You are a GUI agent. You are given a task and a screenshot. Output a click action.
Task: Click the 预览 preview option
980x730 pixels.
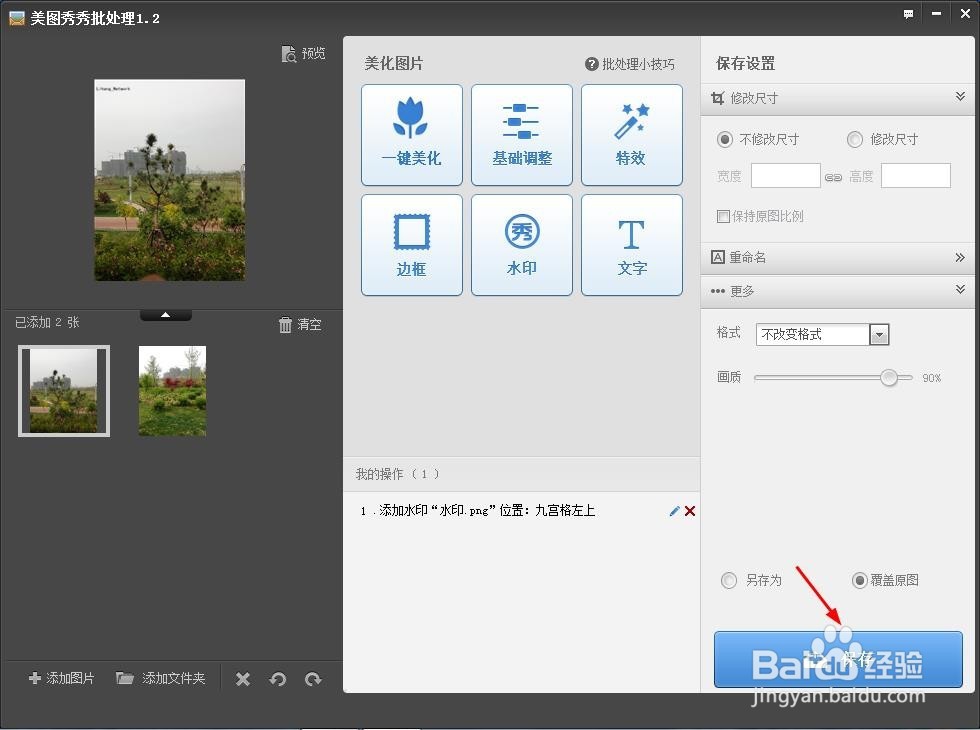(303, 53)
